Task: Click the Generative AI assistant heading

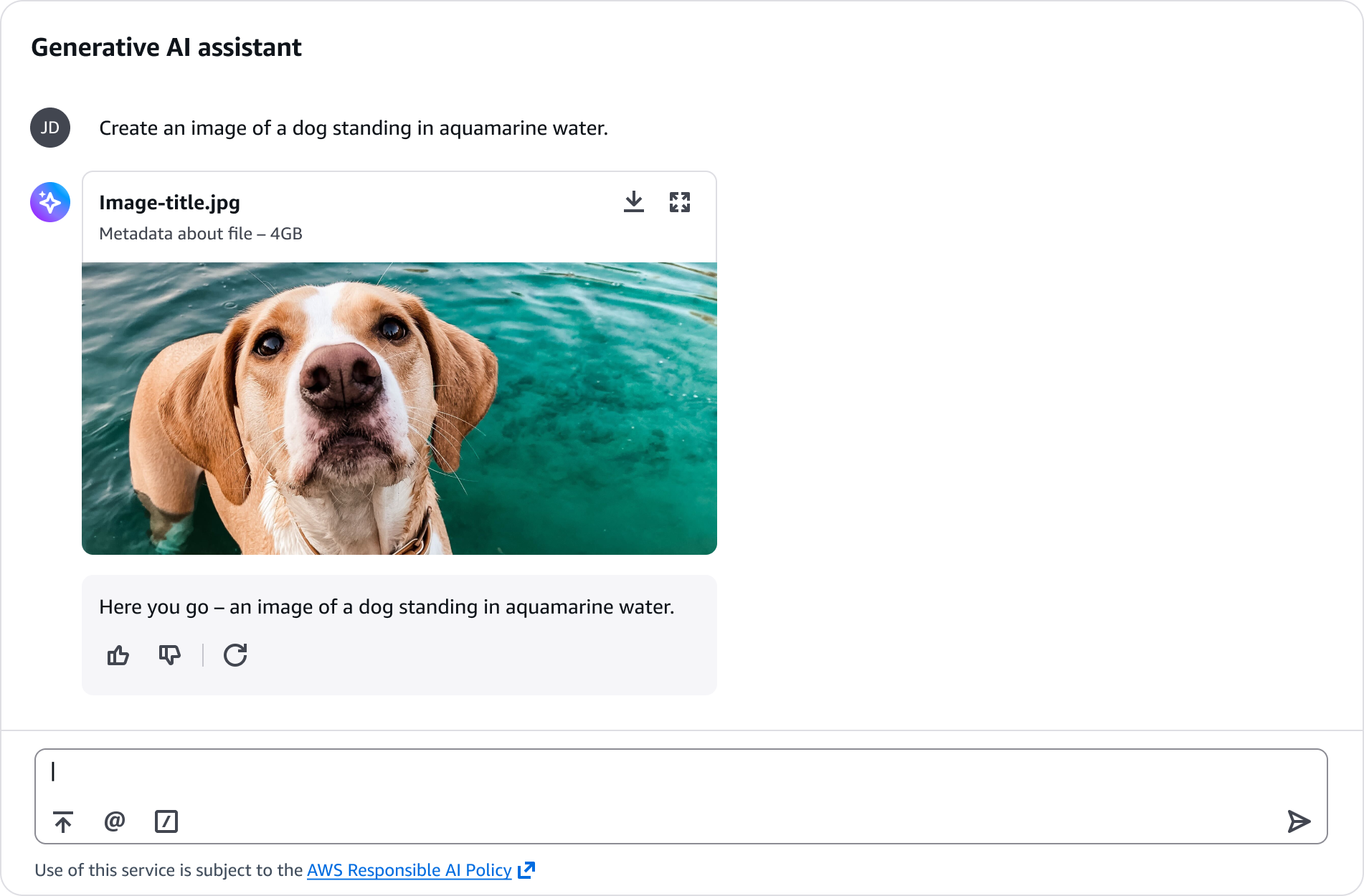Action: pyautogui.click(x=166, y=47)
